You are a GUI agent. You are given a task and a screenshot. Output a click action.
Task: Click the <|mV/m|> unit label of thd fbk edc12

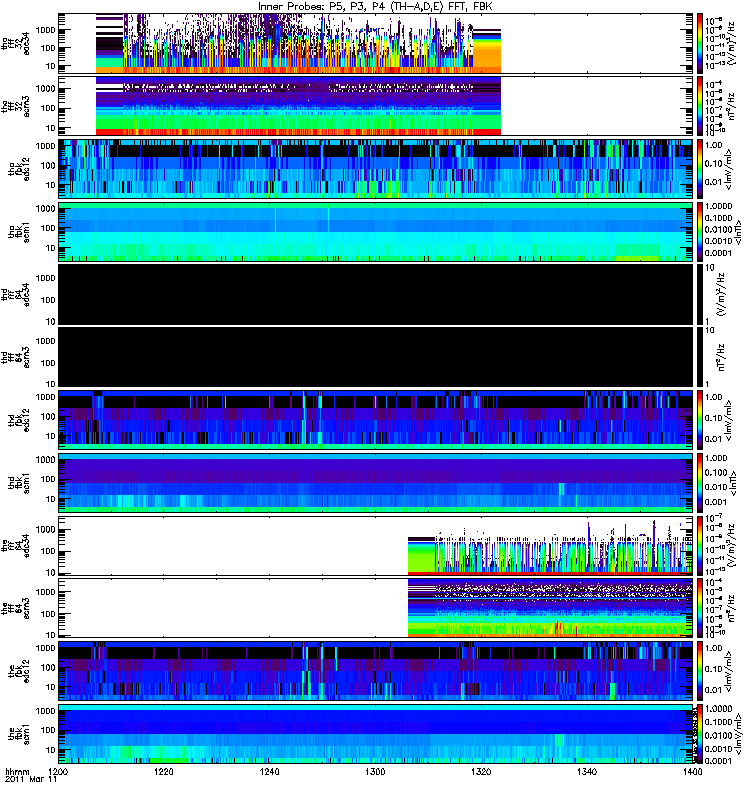tap(729, 420)
